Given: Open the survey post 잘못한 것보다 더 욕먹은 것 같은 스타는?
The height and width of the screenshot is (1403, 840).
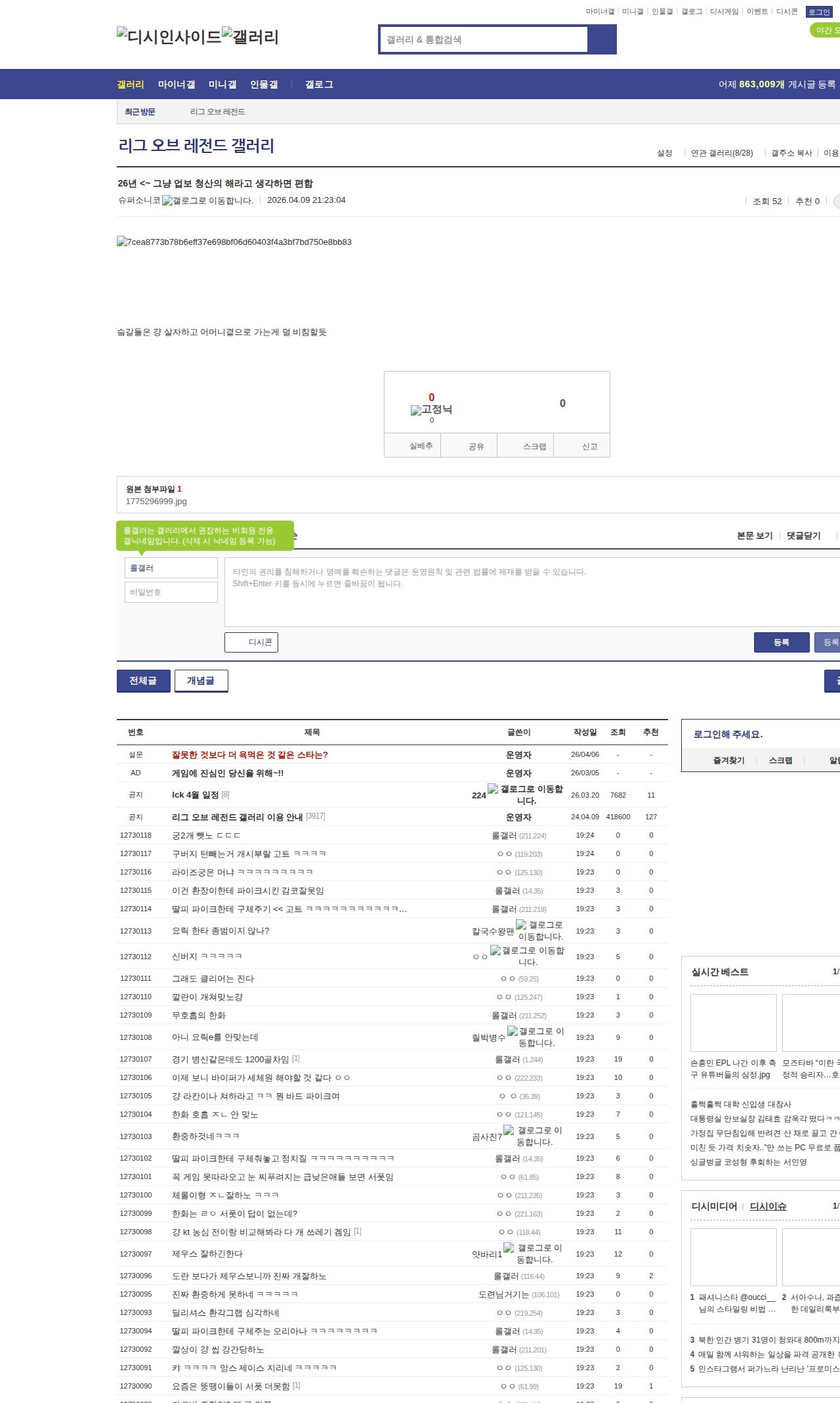Looking at the screenshot, I should (x=250, y=755).
